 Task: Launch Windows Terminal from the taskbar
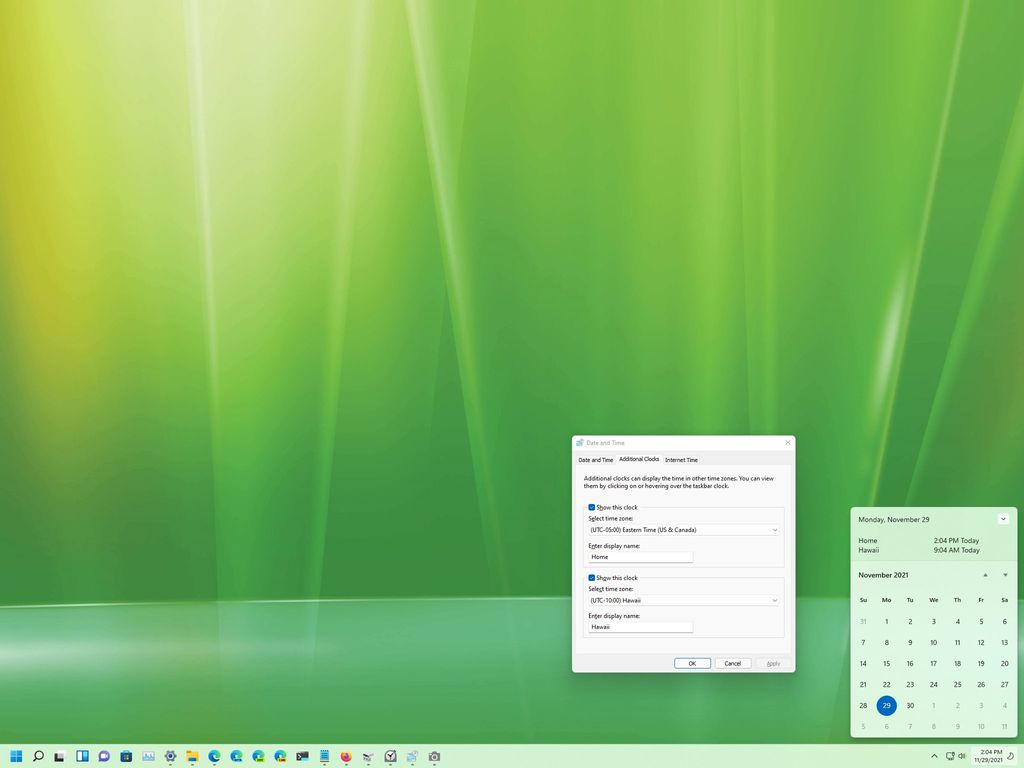300,756
